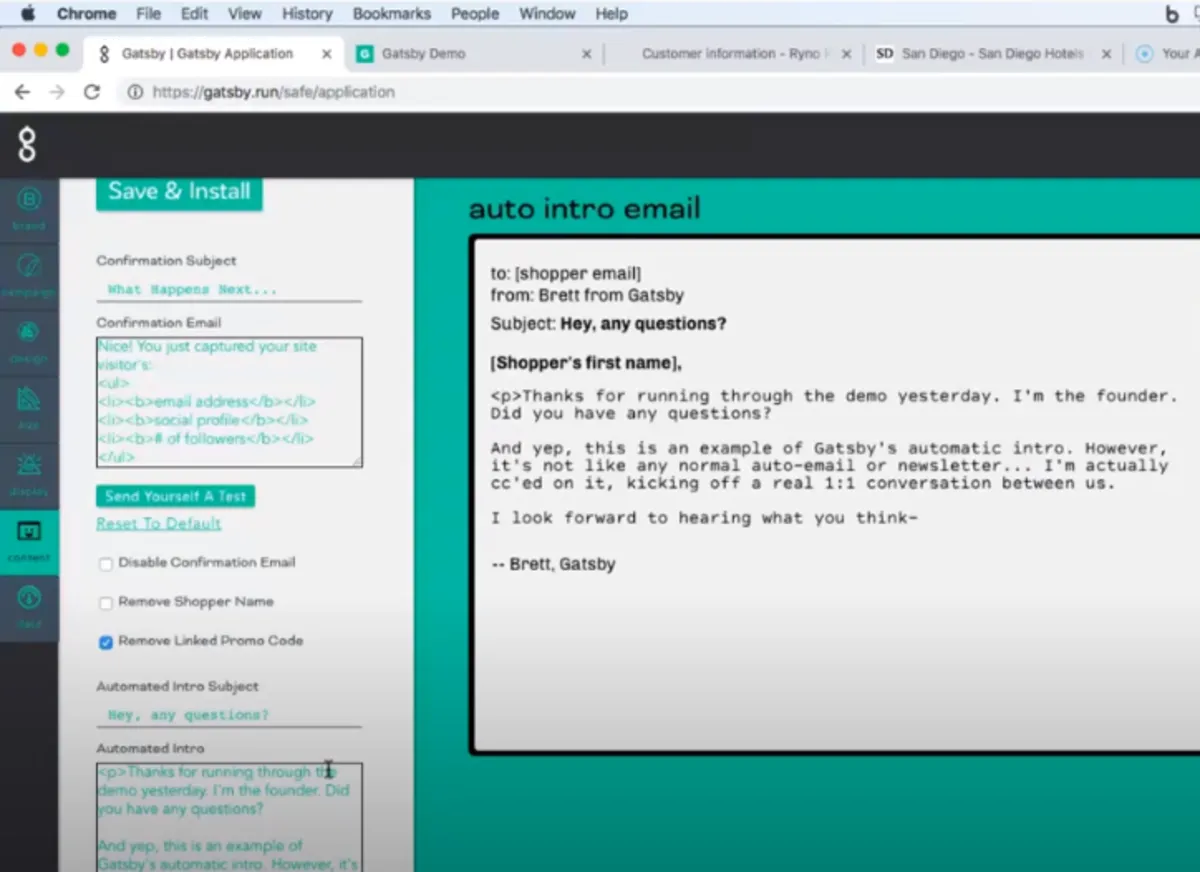This screenshot has height=872, width=1200.
Task: Close the San Diego Hotels tab
Action: click(1106, 54)
